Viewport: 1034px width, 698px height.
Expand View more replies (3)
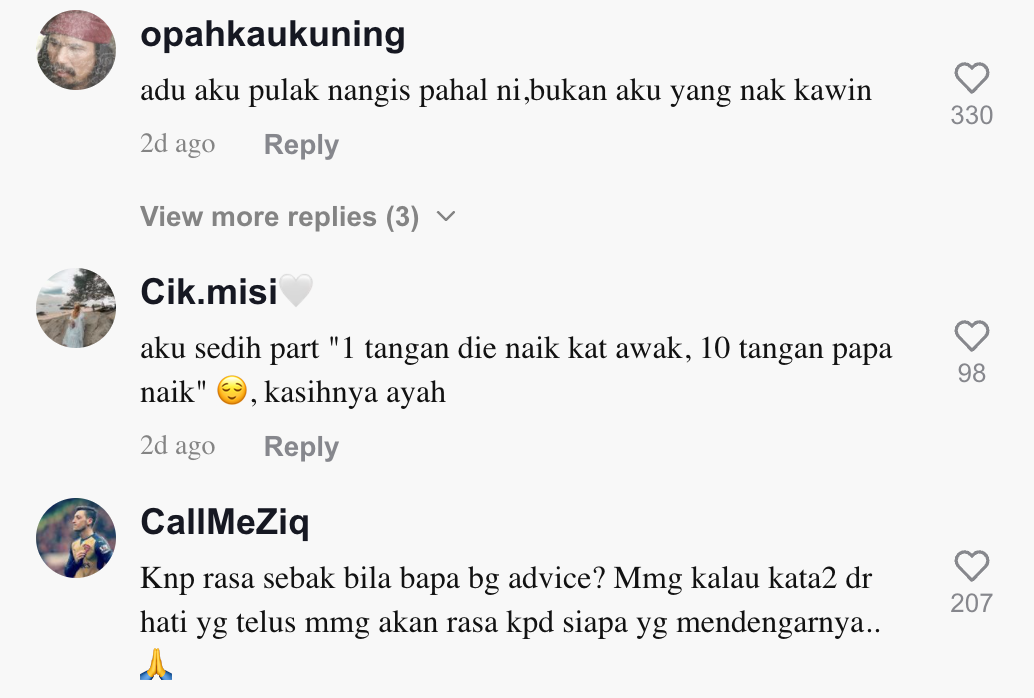[x=297, y=216]
